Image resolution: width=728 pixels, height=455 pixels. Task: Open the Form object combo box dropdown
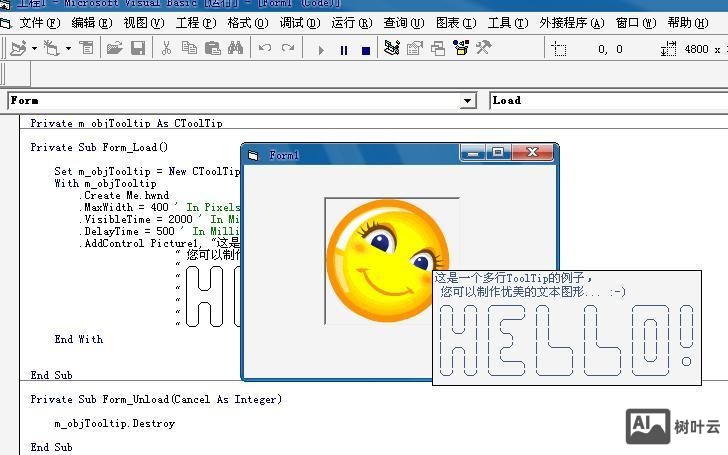pyautogui.click(x=468, y=101)
